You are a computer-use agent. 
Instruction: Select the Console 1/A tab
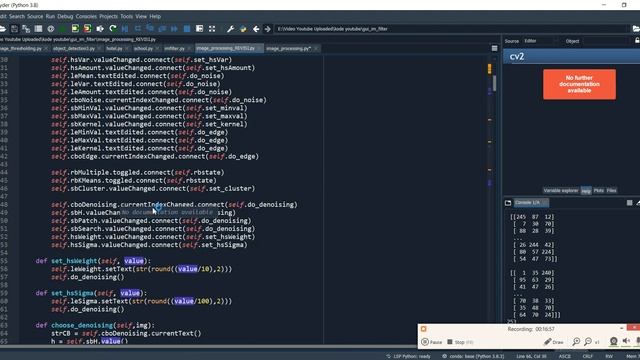click(x=530, y=203)
